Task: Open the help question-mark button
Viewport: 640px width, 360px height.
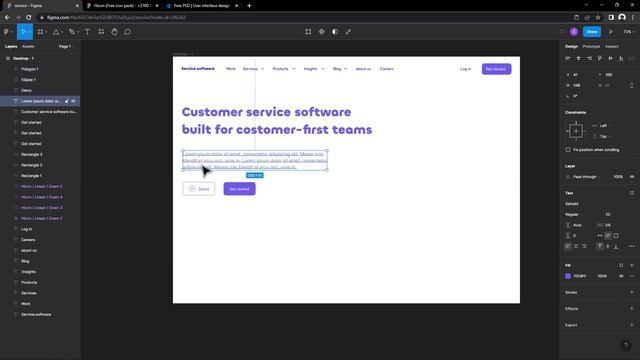Action: tap(626, 346)
